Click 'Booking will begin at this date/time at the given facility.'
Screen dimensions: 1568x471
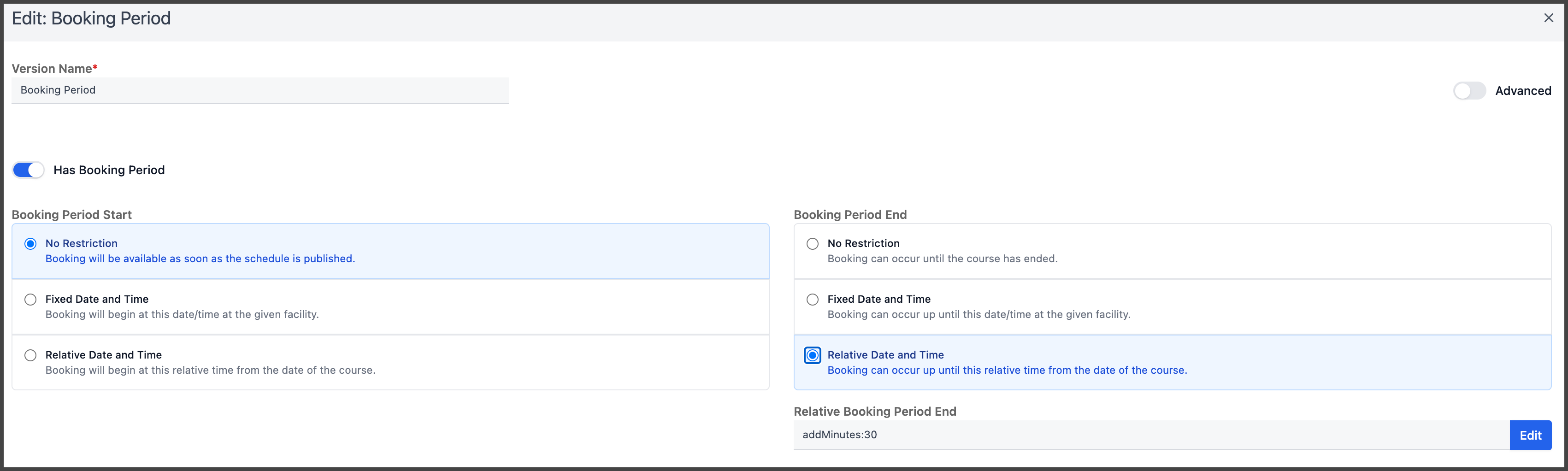coord(182,315)
